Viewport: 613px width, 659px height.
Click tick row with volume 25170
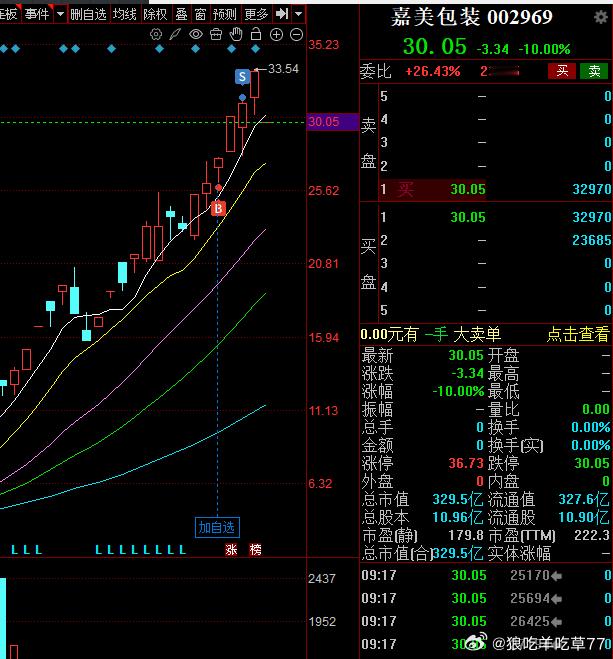[x=486, y=575]
